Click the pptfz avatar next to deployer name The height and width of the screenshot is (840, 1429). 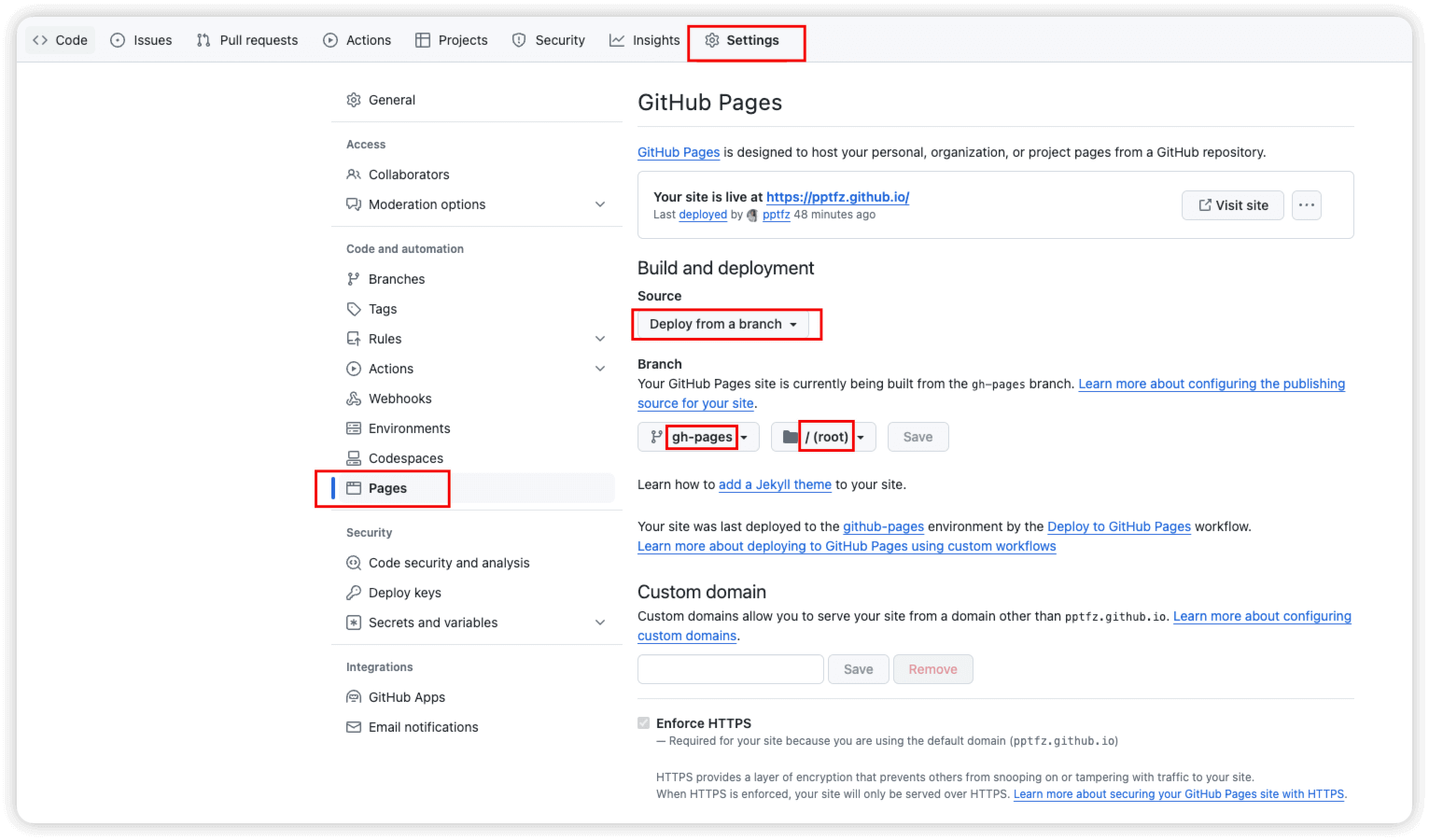[752, 215]
